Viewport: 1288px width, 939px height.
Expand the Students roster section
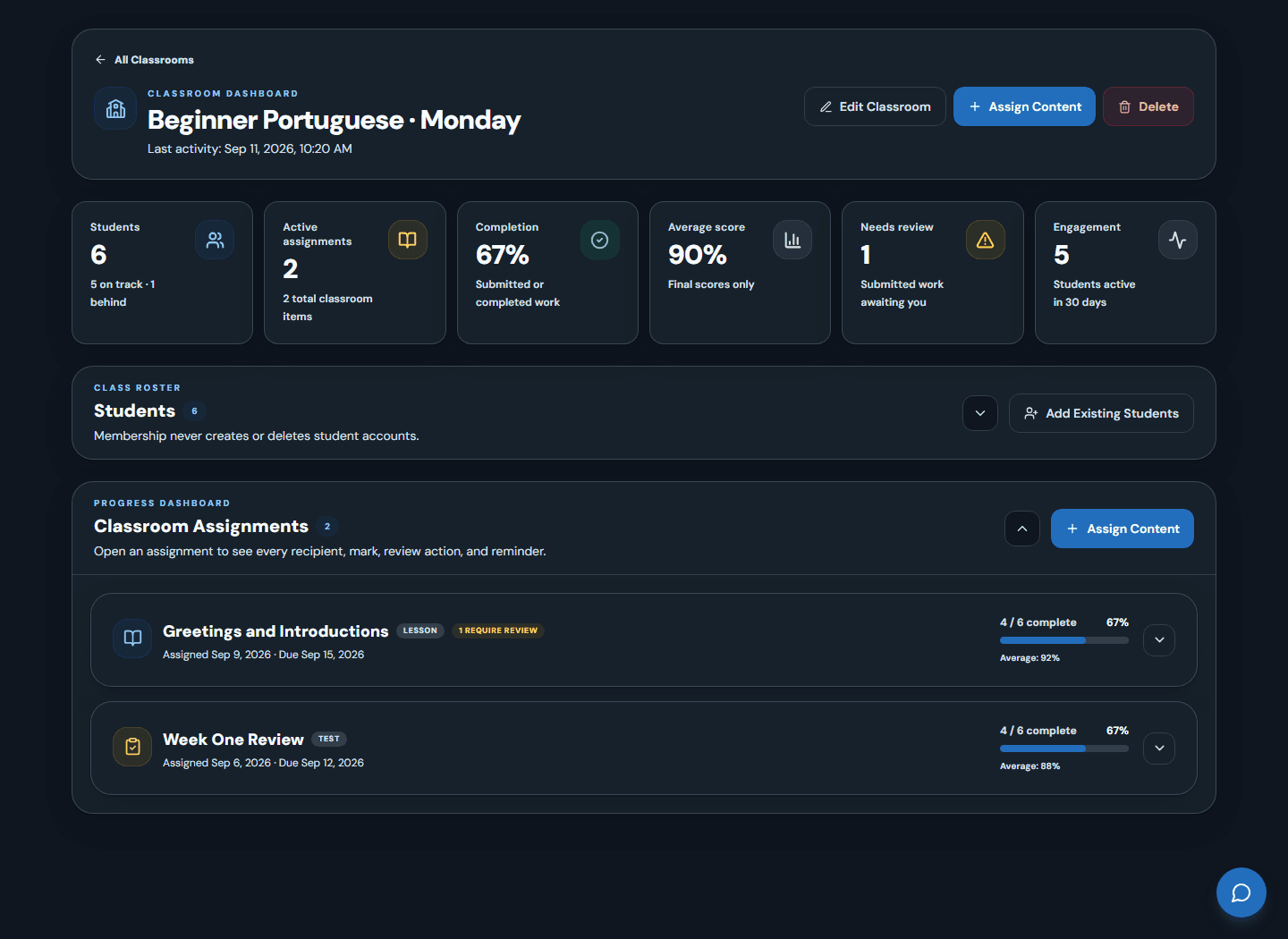coord(980,413)
